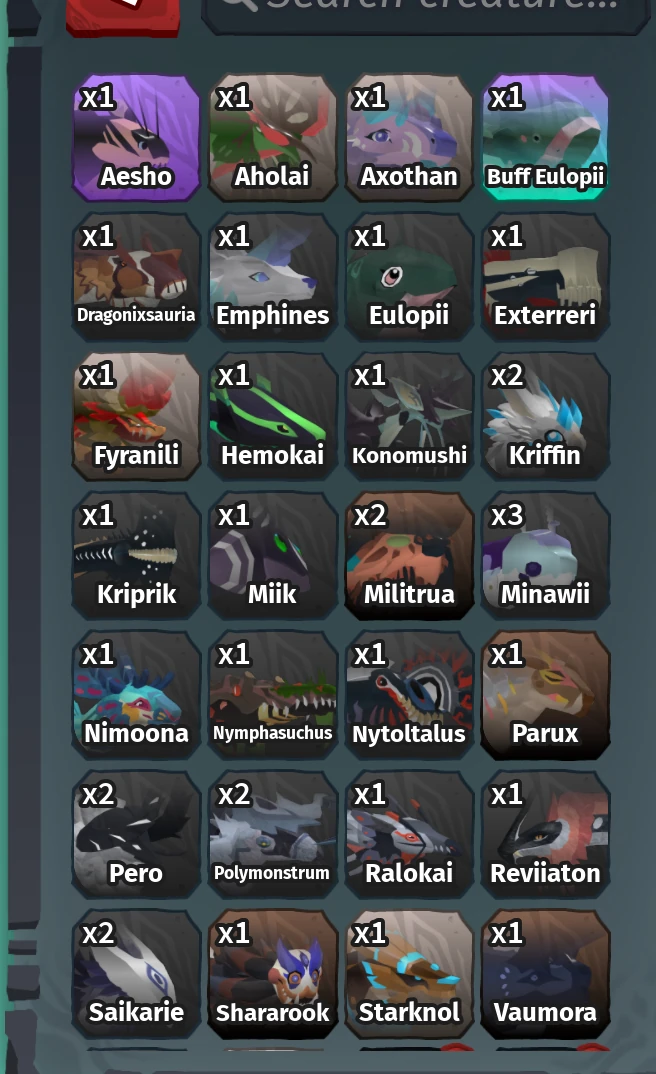Pick the Parux creature card

click(x=545, y=695)
